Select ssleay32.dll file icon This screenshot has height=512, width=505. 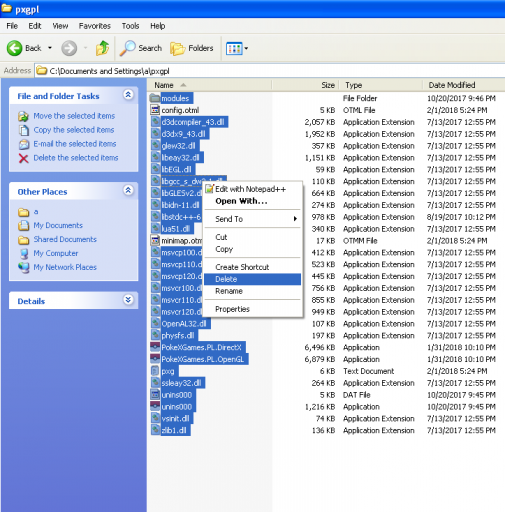point(155,383)
